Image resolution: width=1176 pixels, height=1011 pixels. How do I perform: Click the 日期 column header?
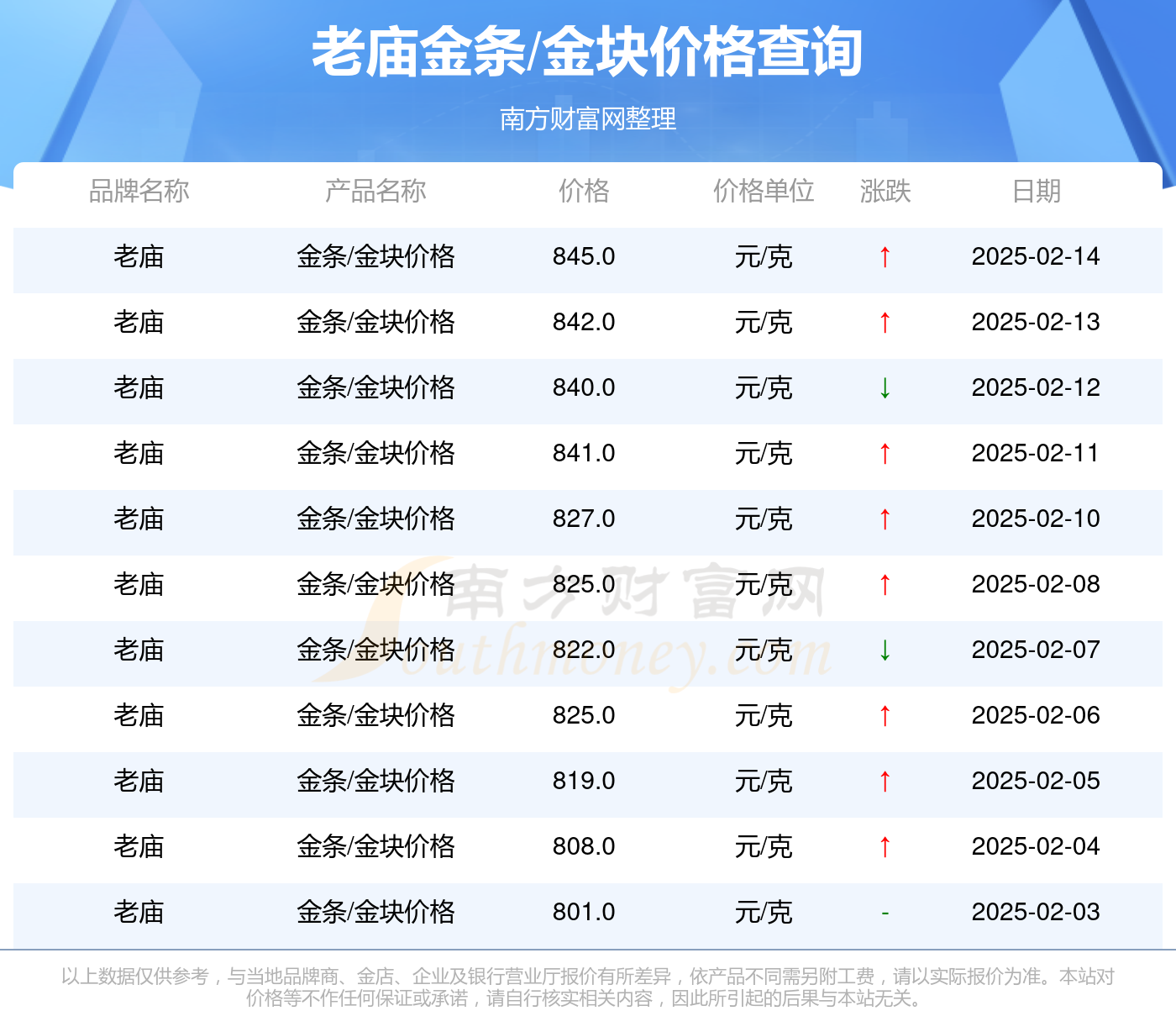click(x=1037, y=191)
